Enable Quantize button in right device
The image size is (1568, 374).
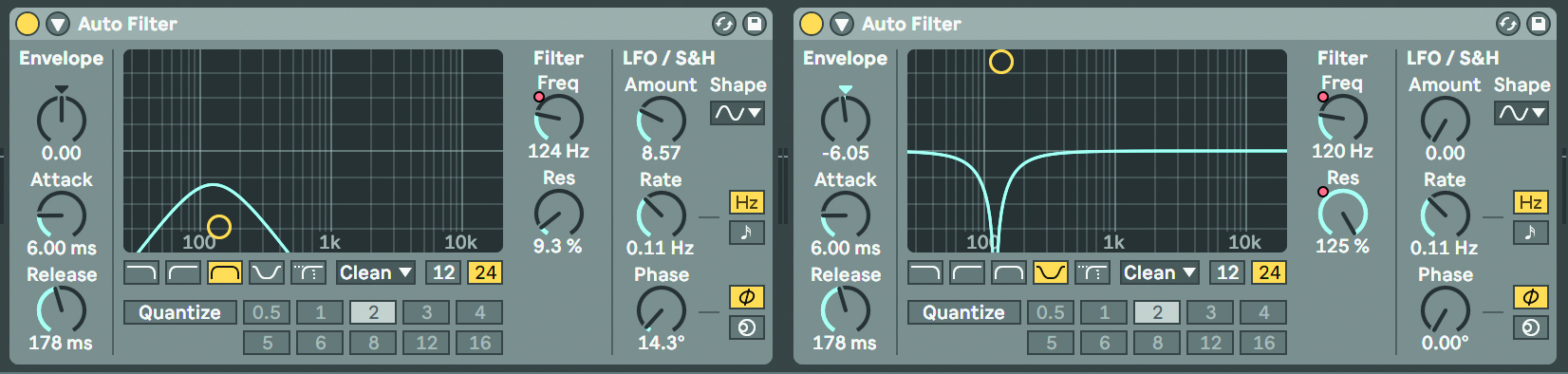tap(964, 312)
